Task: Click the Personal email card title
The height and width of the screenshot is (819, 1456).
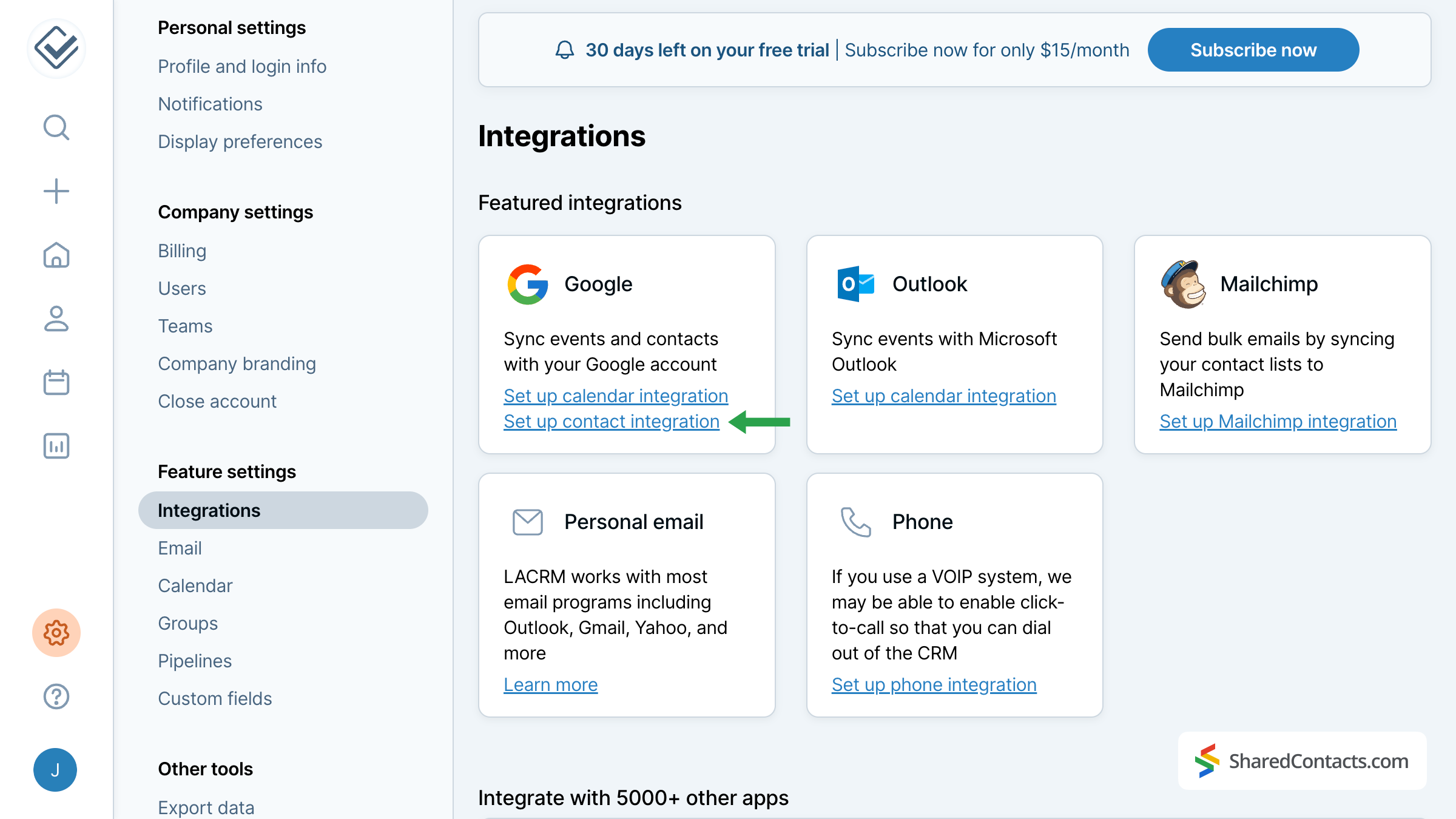Action: (x=634, y=522)
